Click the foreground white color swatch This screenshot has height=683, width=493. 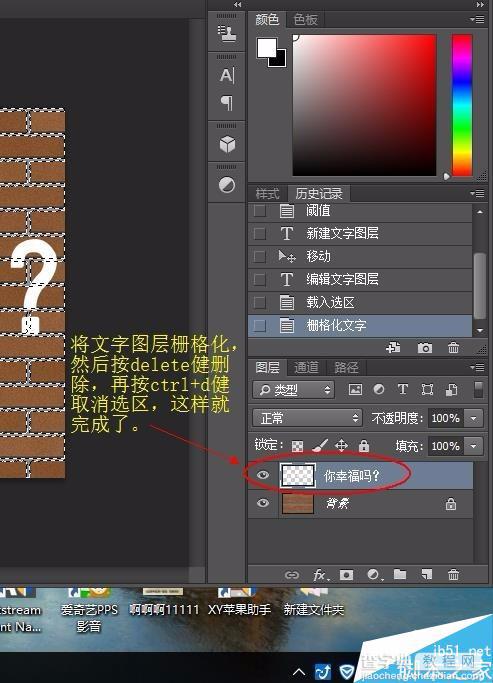(x=267, y=47)
